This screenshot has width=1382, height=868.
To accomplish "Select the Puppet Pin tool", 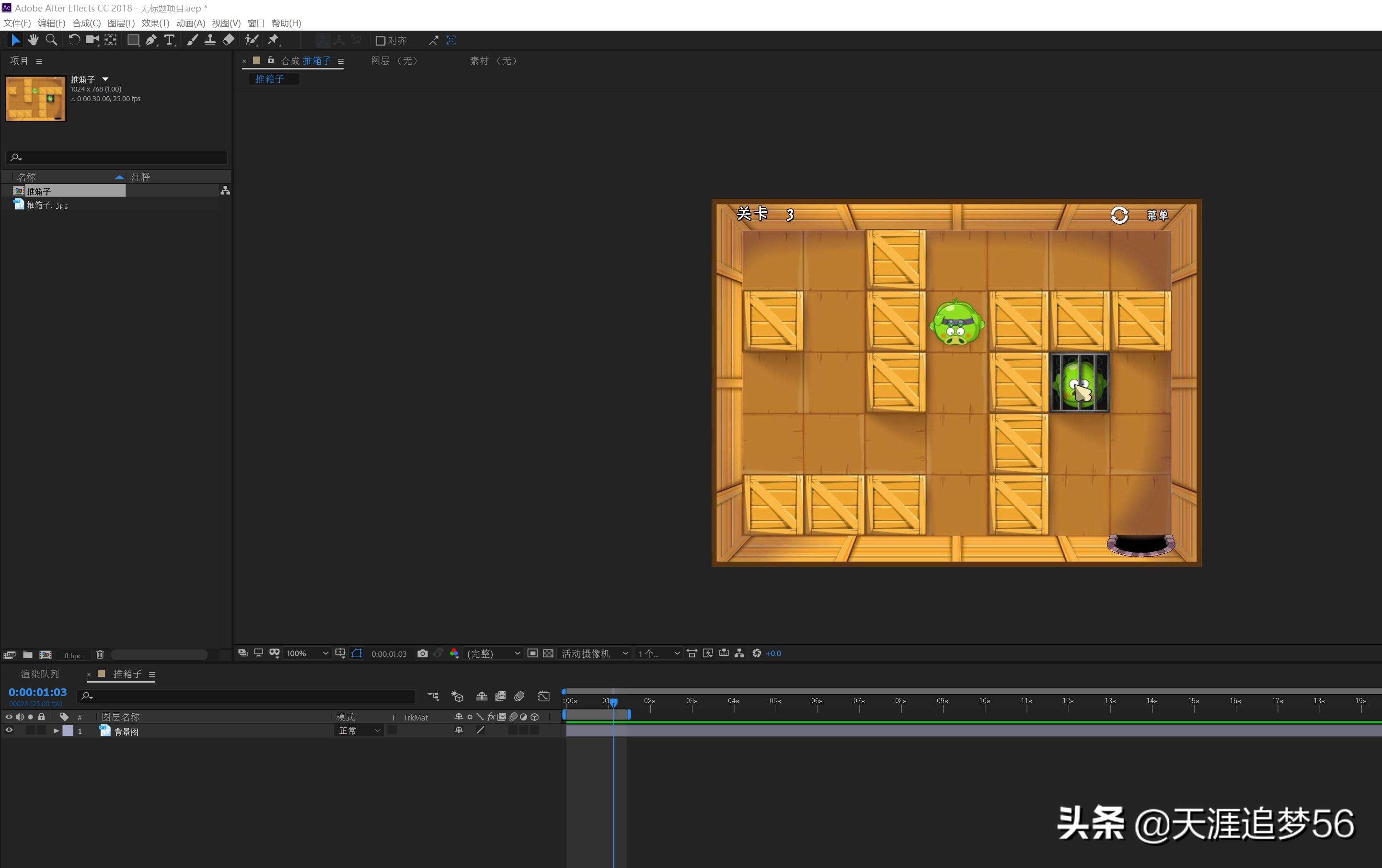I will [x=274, y=40].
